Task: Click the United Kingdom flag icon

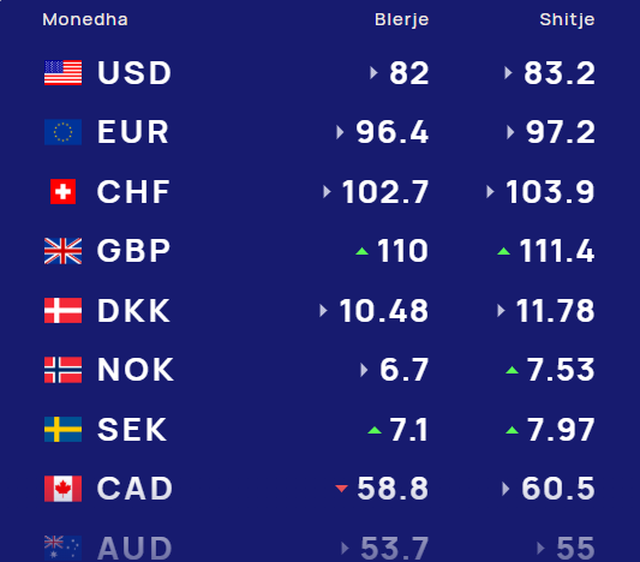Action: [x=62, y=251]
